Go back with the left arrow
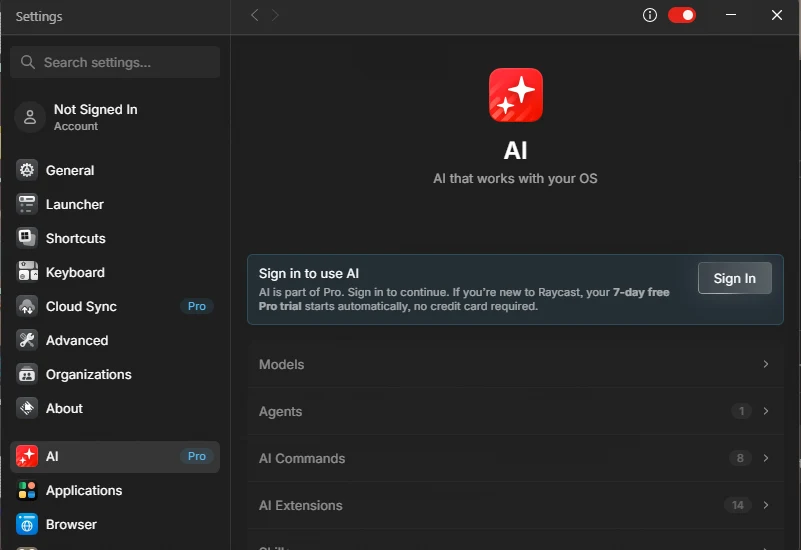 (254, 15)
